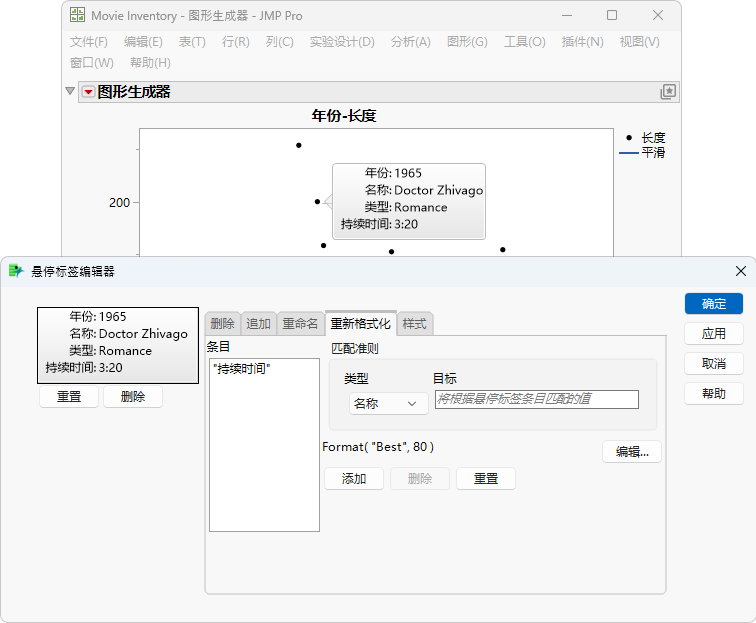Open the 窗口(W) menu
Image resolution: width=756 pixels, height=623 pixels.
tap(92, 63)
